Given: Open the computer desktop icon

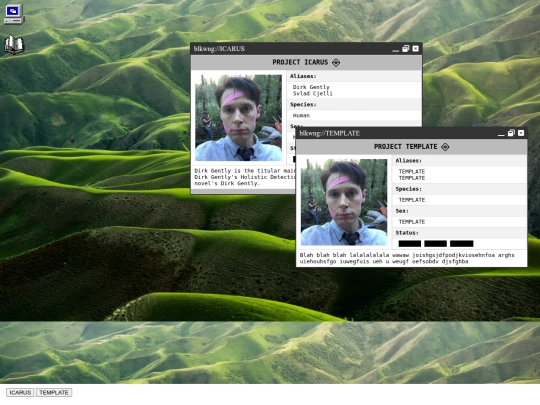Looking at the screenshot, I should click(x=14, y=14).
